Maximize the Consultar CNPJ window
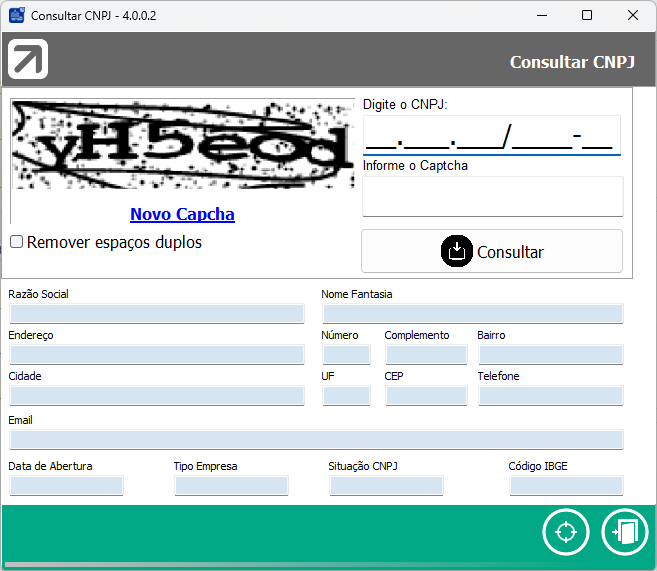 coord(587,16)
